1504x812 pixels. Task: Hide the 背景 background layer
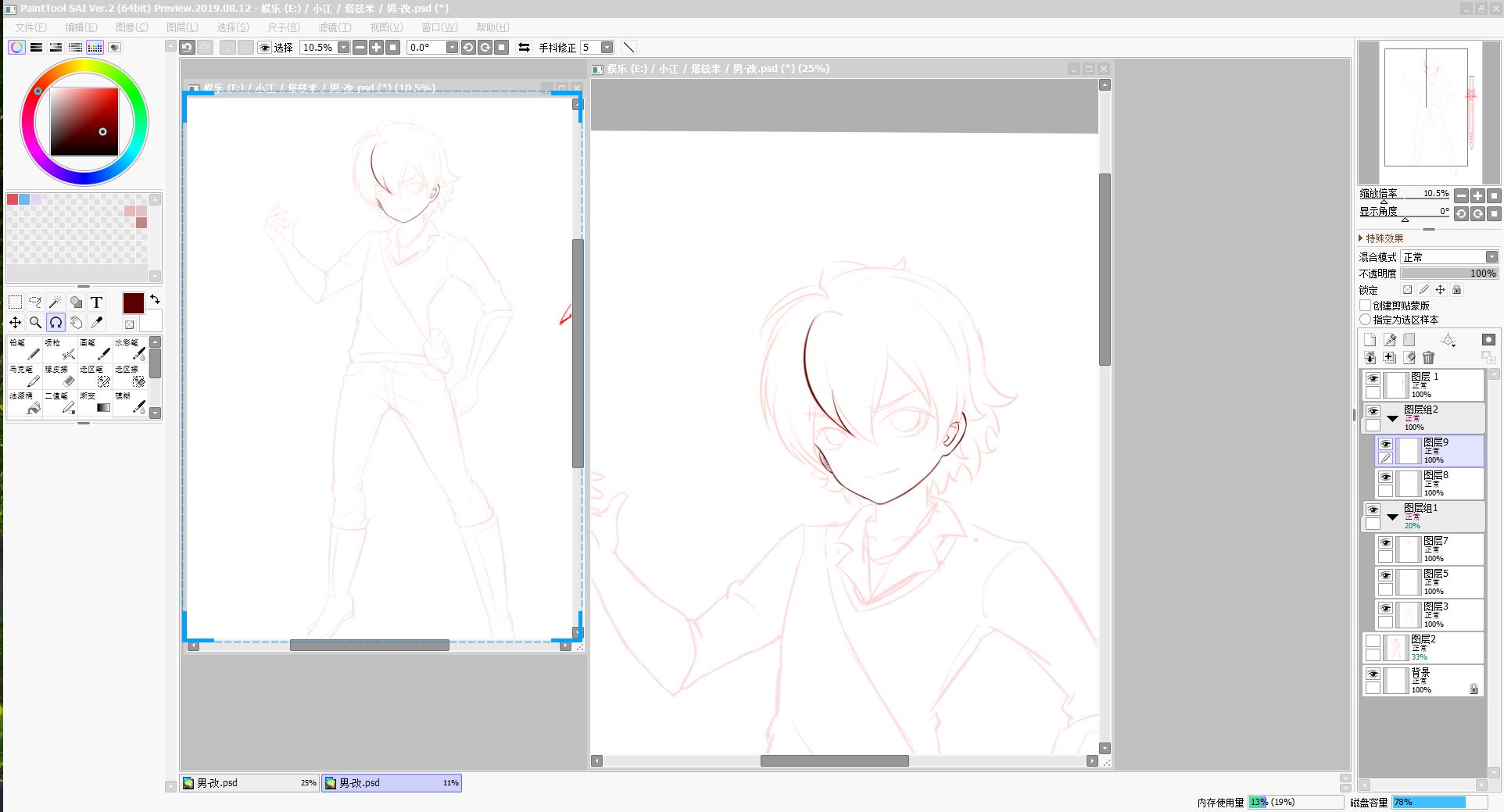[x=1373, y=674]
